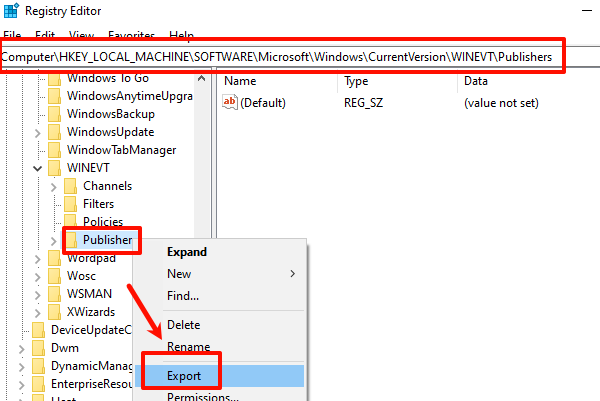Select the DeviceUpdateC folder icon
600x401 pixels.
(x=38, y=330)
